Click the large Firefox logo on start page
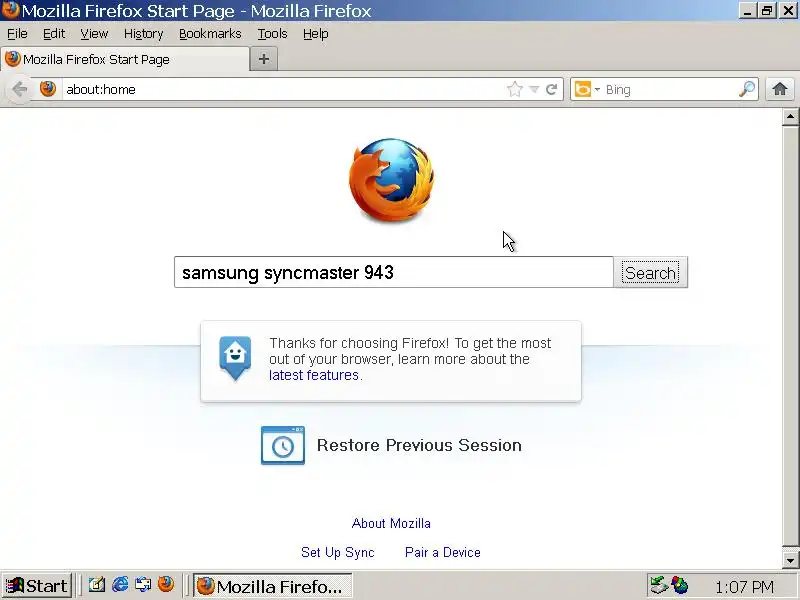Image resolution: width=800 pixels, height=600 pixels. pyautogui.click(x=392, y=180)
